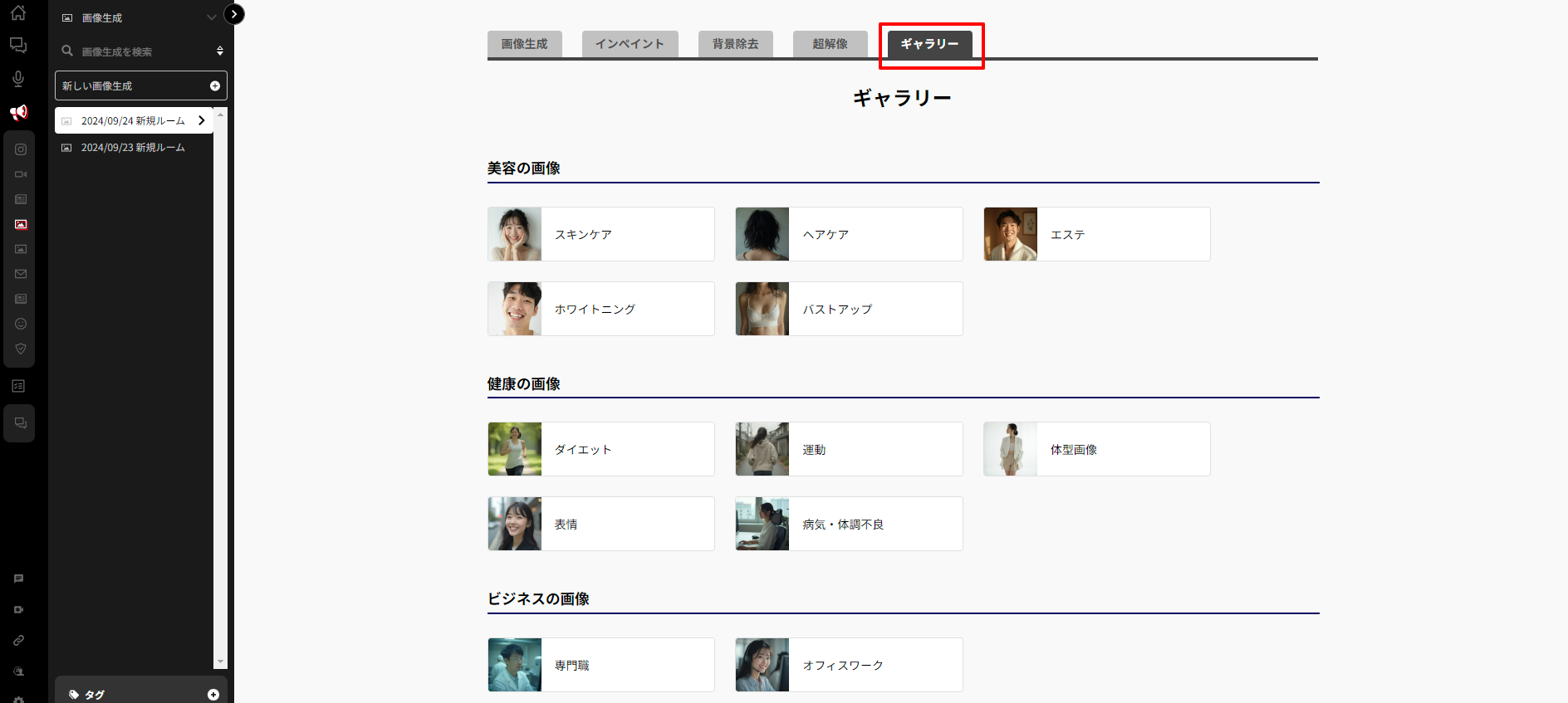Open the checklist icon in sidebar
Screen dimensions: 1568x703
click(x=18, y=386)
